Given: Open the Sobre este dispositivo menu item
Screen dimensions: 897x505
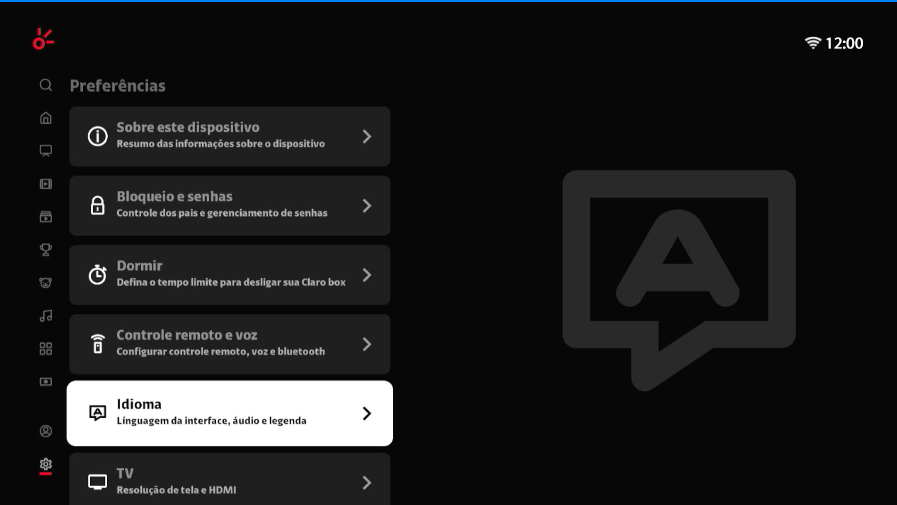Looking at the screenshot, I should pos(229,136).
